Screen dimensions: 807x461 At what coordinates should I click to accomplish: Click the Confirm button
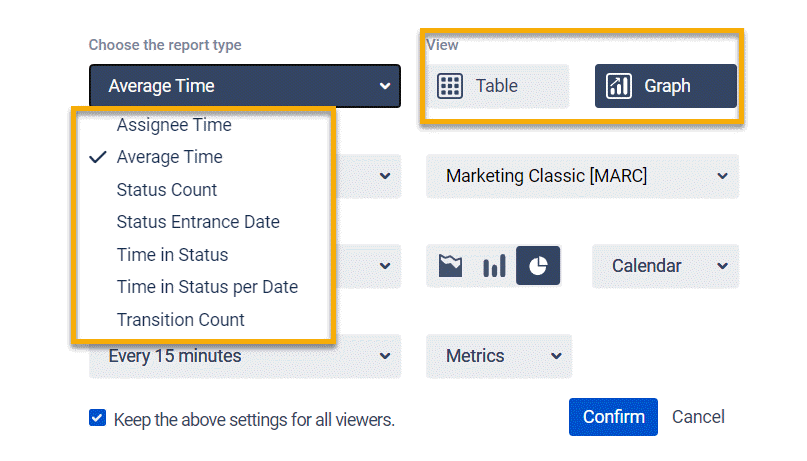click(613, 417)
